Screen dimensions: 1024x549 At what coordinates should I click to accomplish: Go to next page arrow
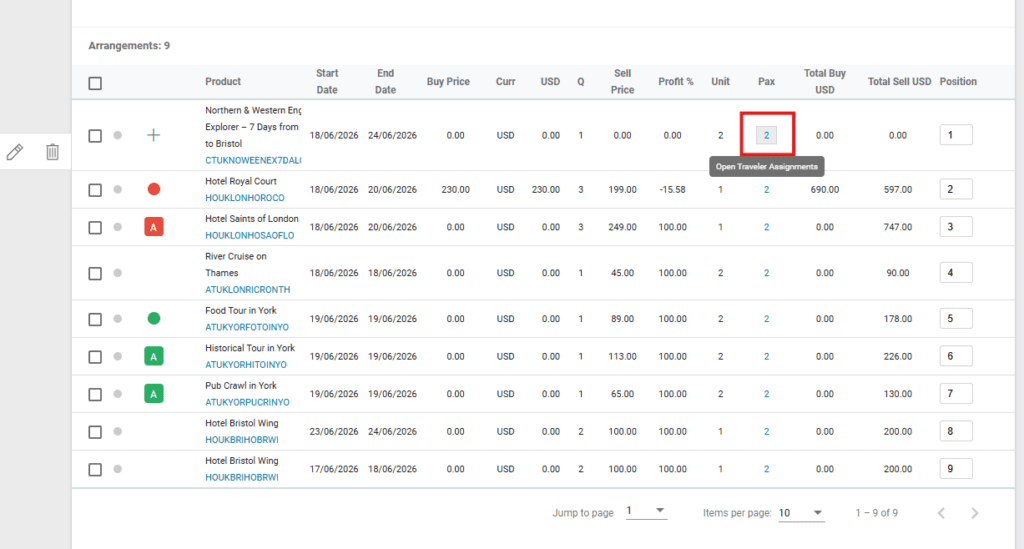(975, 513)
